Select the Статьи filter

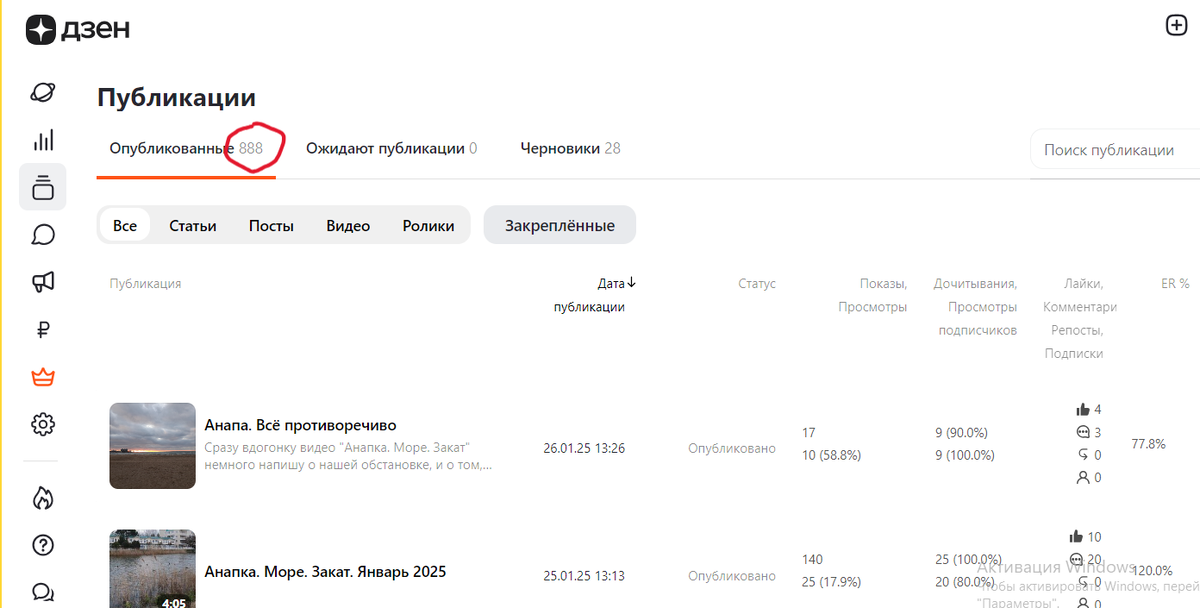pyautogui.click(x=193, y=225)
